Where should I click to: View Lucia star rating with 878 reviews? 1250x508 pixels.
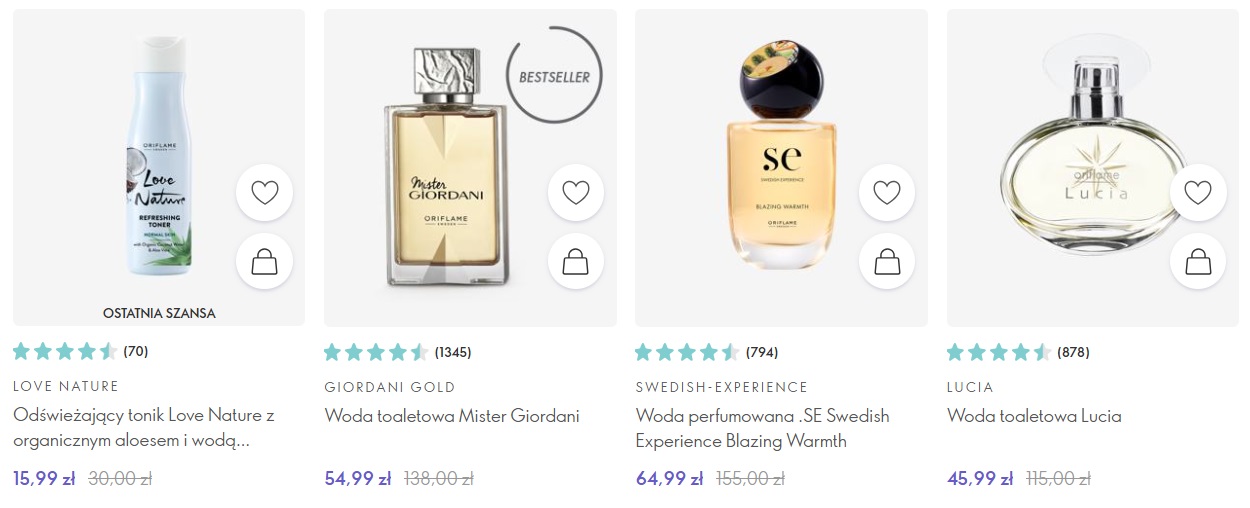coord(1018,352)
